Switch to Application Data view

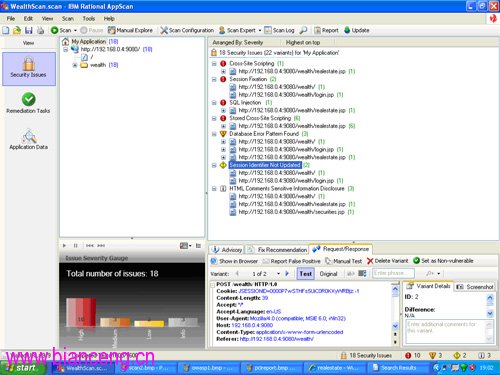coord(28,140)
